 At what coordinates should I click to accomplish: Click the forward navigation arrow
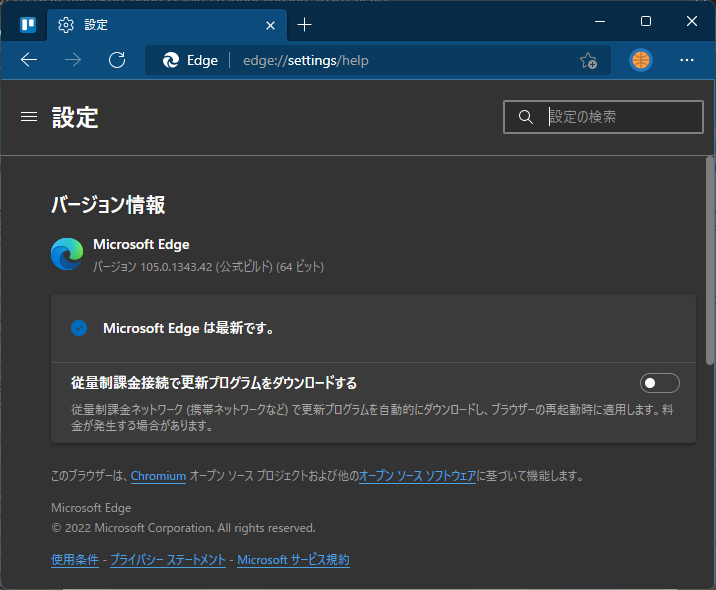pyautogui.click(x=73, y=60)
